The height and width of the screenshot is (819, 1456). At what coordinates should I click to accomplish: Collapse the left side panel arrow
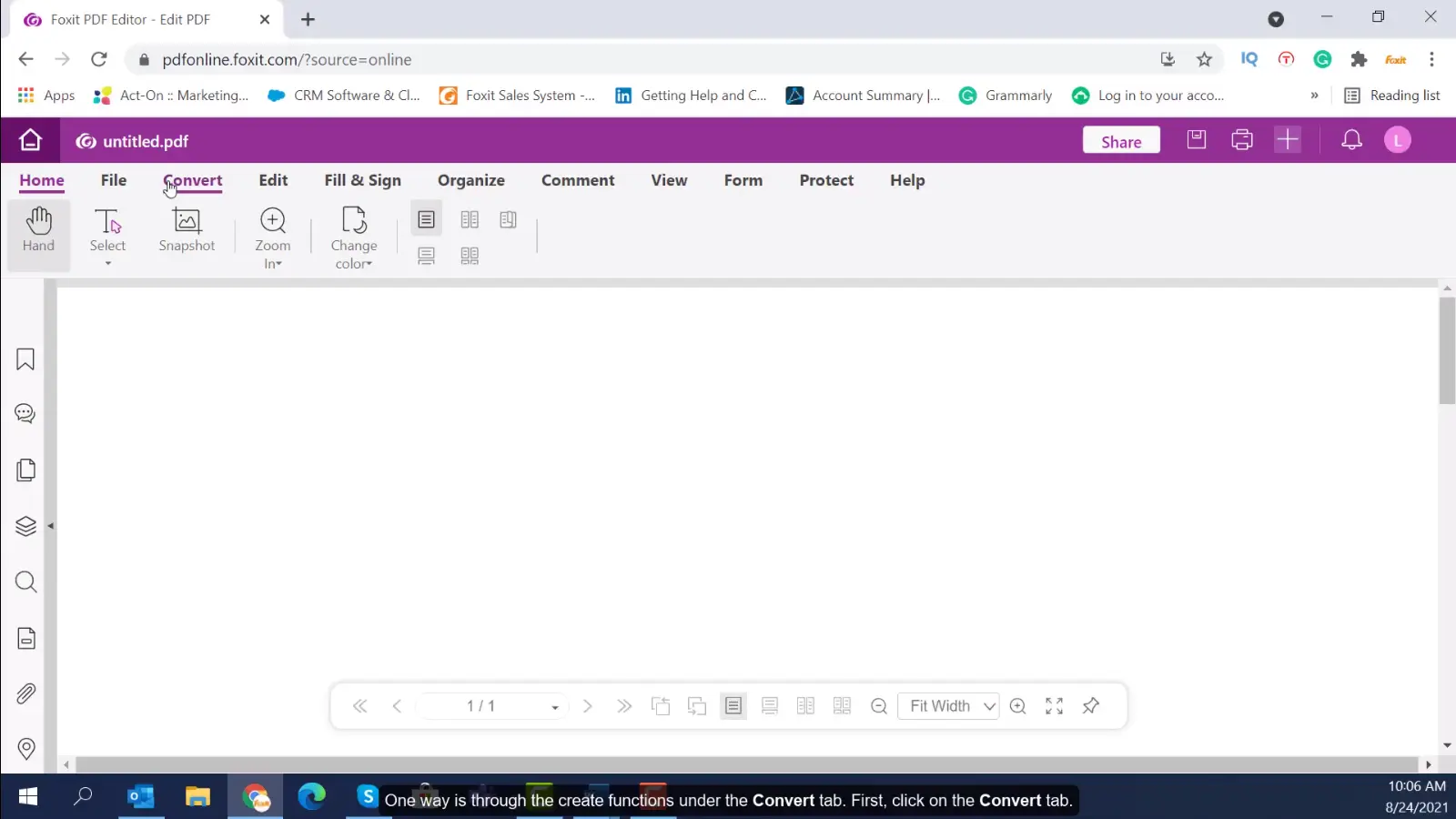[51, 526]
